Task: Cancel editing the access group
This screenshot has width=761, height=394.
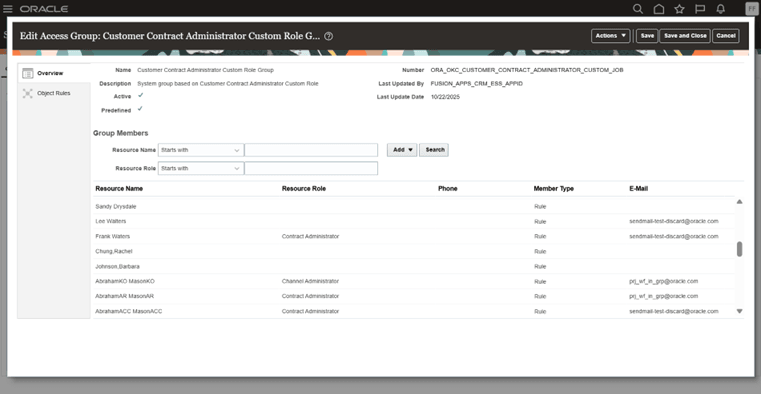Action: point(726,36)
